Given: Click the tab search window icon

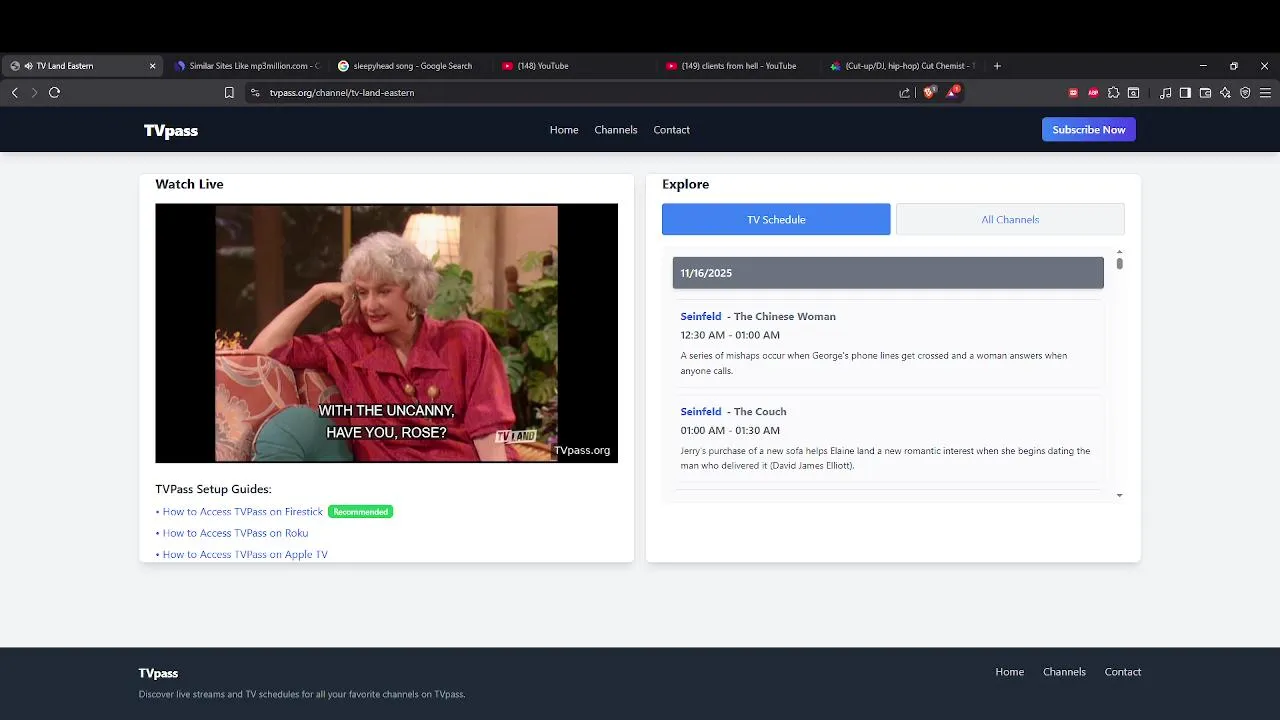Looking at the screenshot, I should 1133,92.
